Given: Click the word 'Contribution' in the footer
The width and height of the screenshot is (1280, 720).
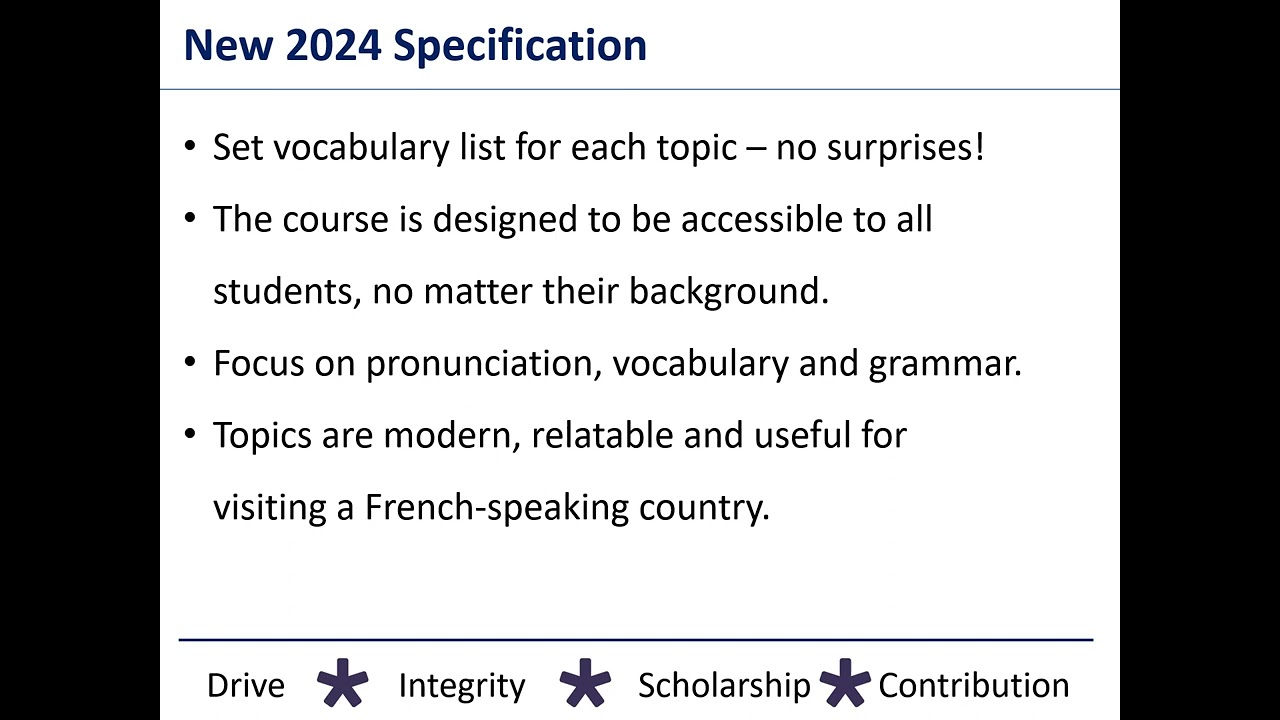Looking at the screenshot, I should coord(974,685).
